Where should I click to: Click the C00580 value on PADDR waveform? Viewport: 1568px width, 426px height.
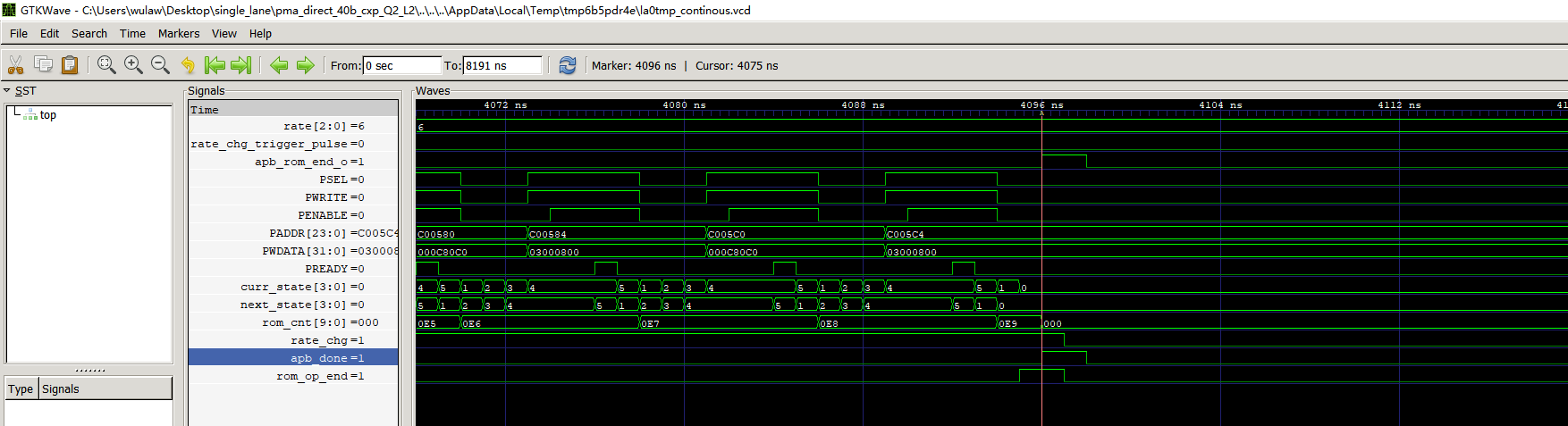(436, 234)
